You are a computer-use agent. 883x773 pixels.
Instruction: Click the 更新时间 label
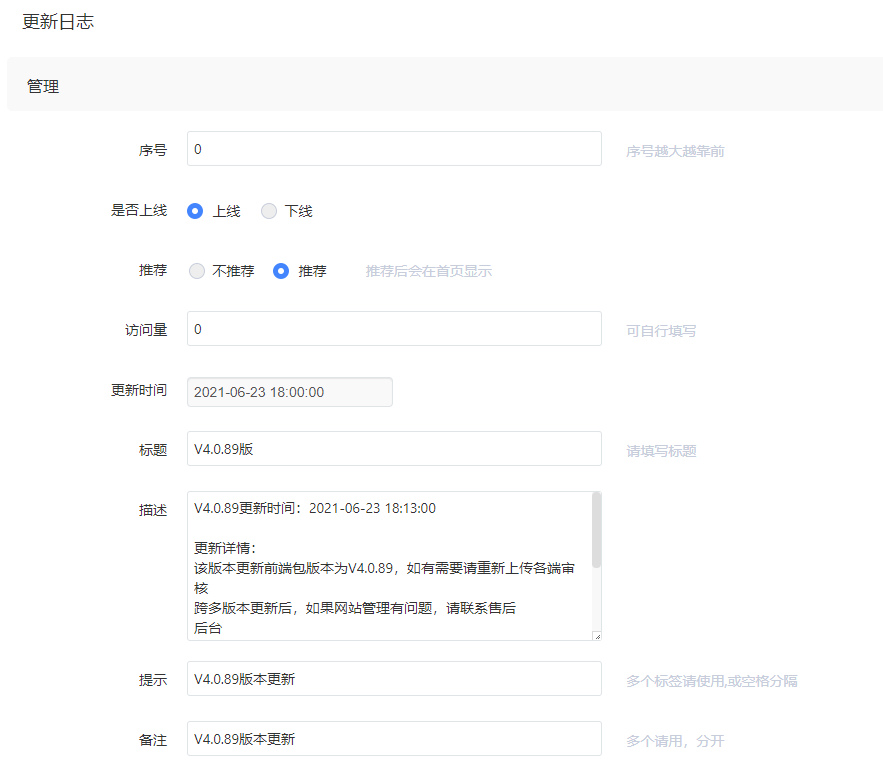click(x=139, y=390)
